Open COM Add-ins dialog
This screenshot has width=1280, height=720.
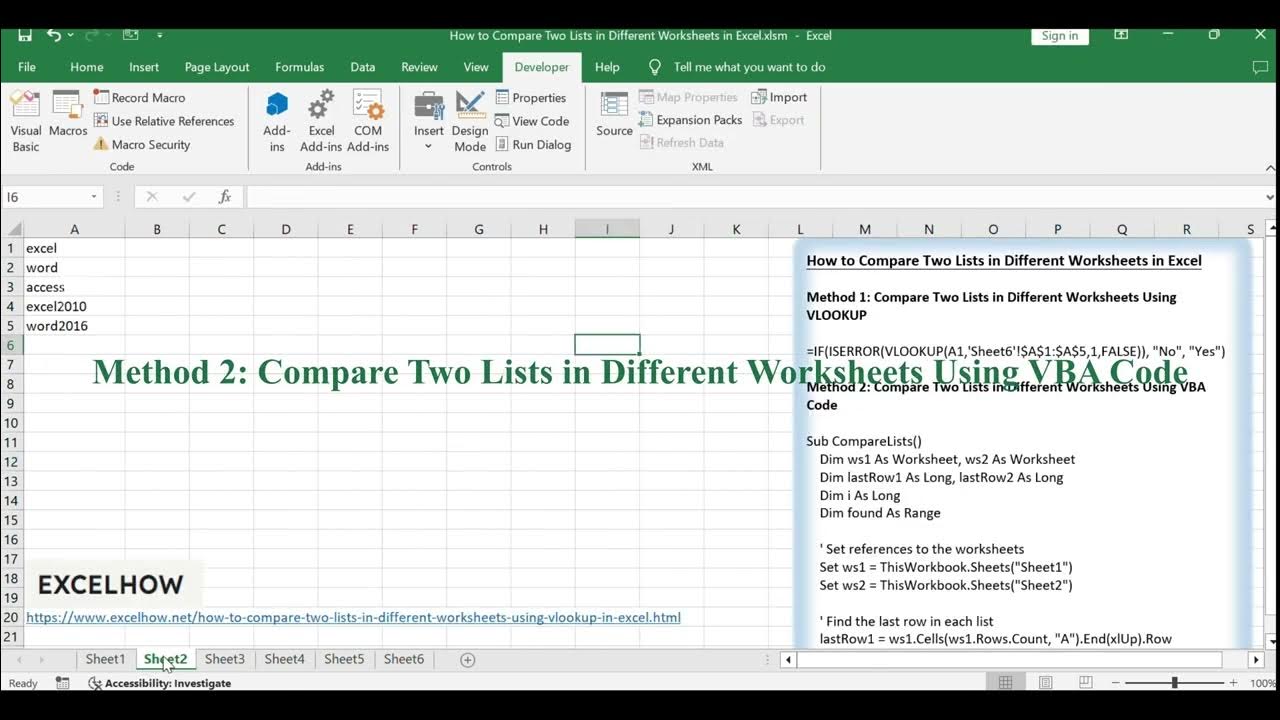click(x=368, y=121)
